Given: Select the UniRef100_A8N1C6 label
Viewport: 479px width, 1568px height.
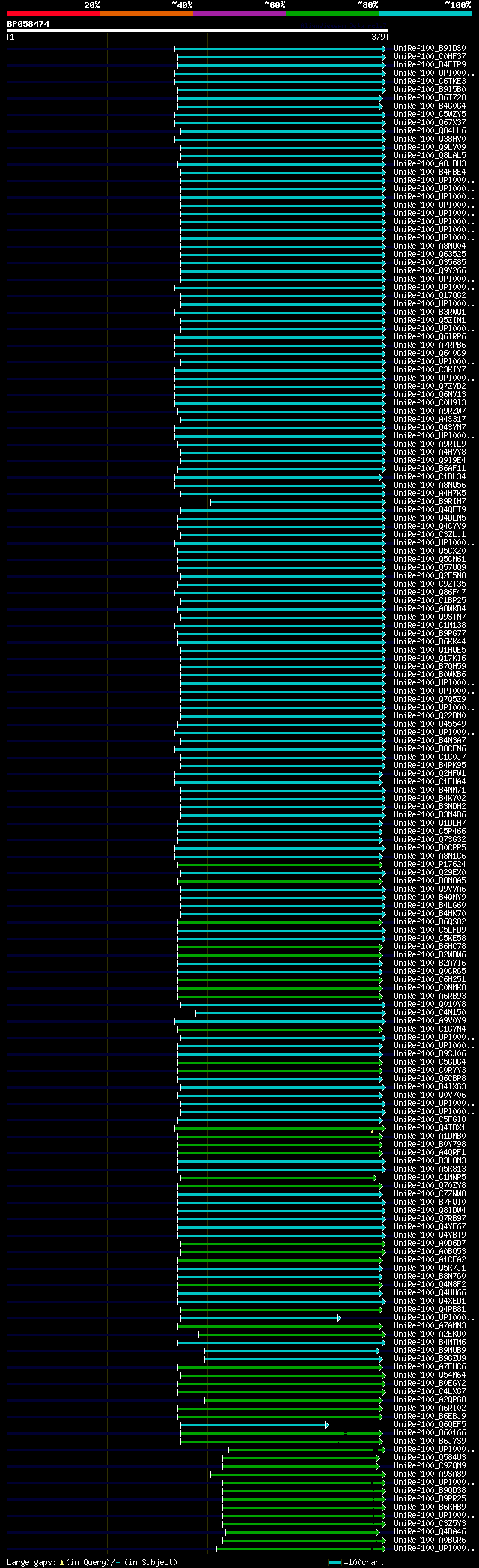Looking at the screenshot, I should 430,856.
